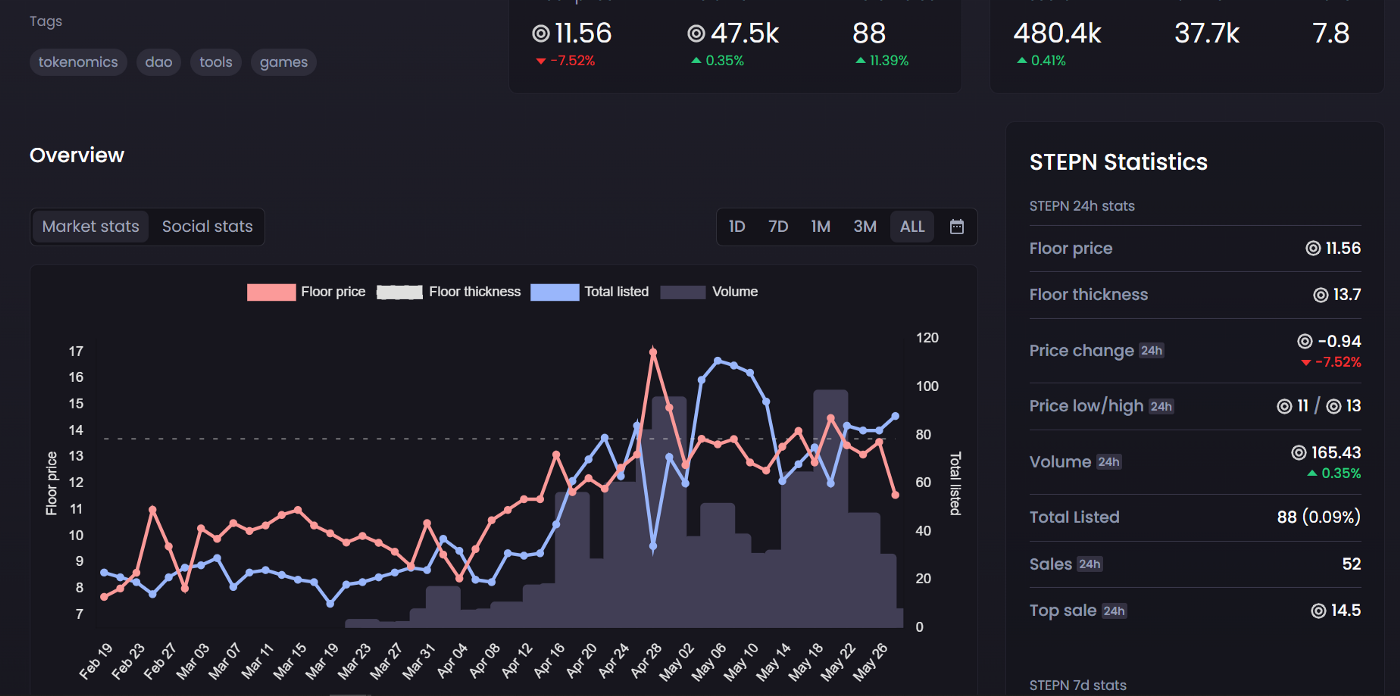The image size is (1400, 696).
Task: Click the tokenomics tag
Action: (x=78, y=62)
